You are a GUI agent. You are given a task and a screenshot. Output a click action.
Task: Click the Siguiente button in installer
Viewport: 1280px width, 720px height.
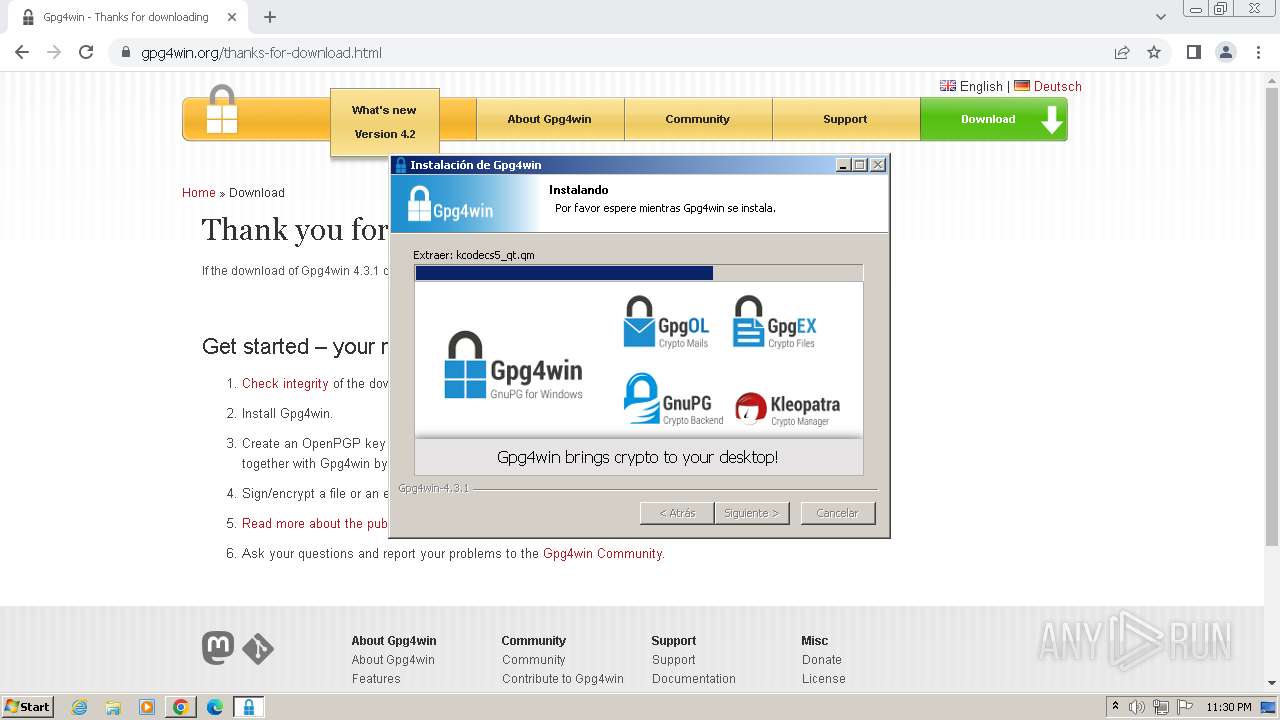(752, 513)
